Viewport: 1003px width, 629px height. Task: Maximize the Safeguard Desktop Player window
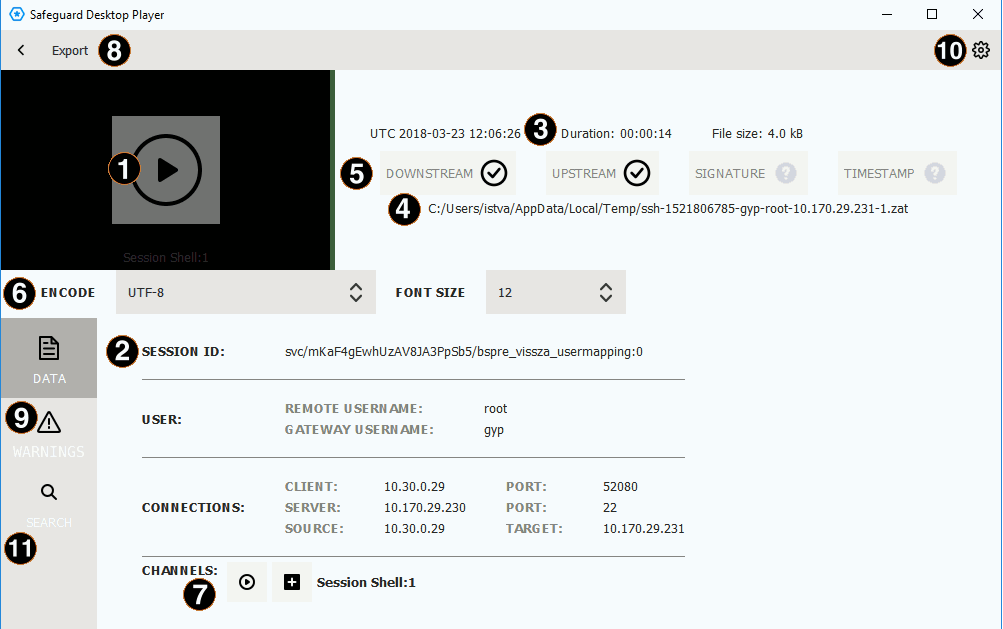click(x=932, y=15)
